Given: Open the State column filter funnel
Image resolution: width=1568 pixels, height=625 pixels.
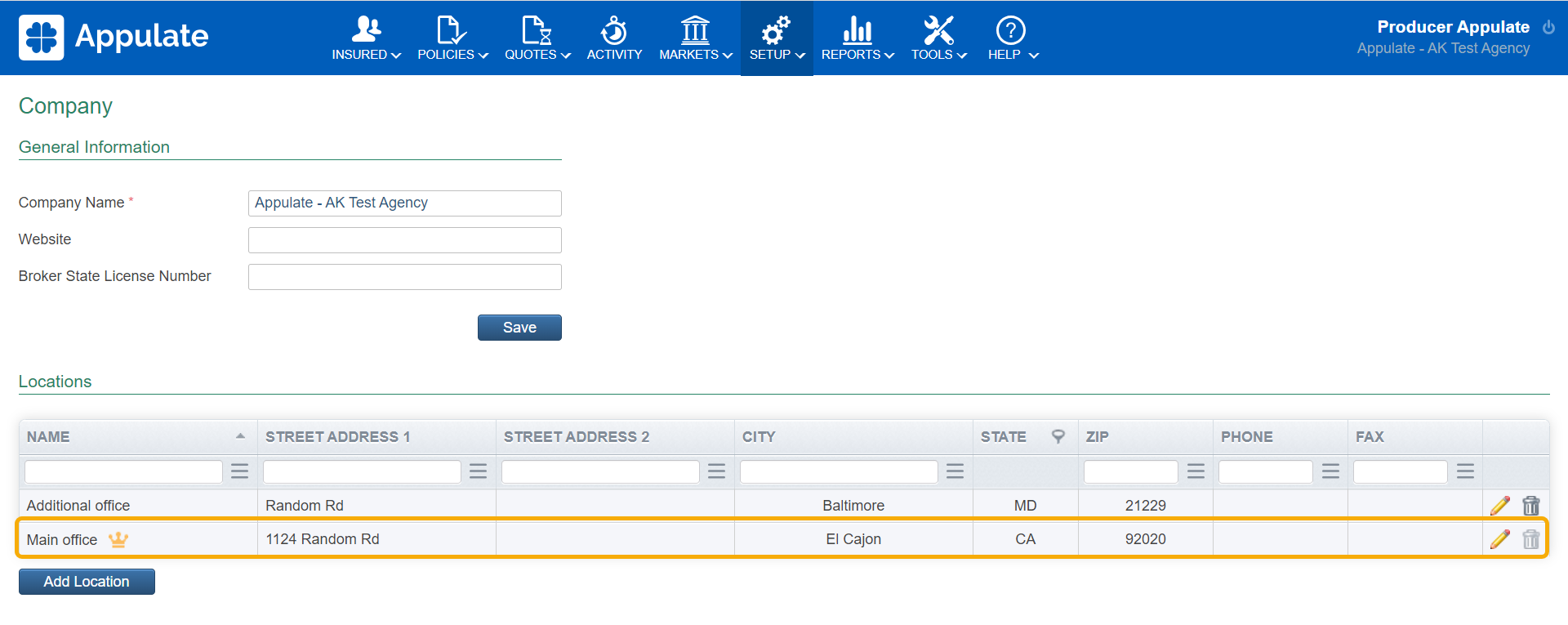Looking at the screenshot, I should click(x=1058, y=436).
